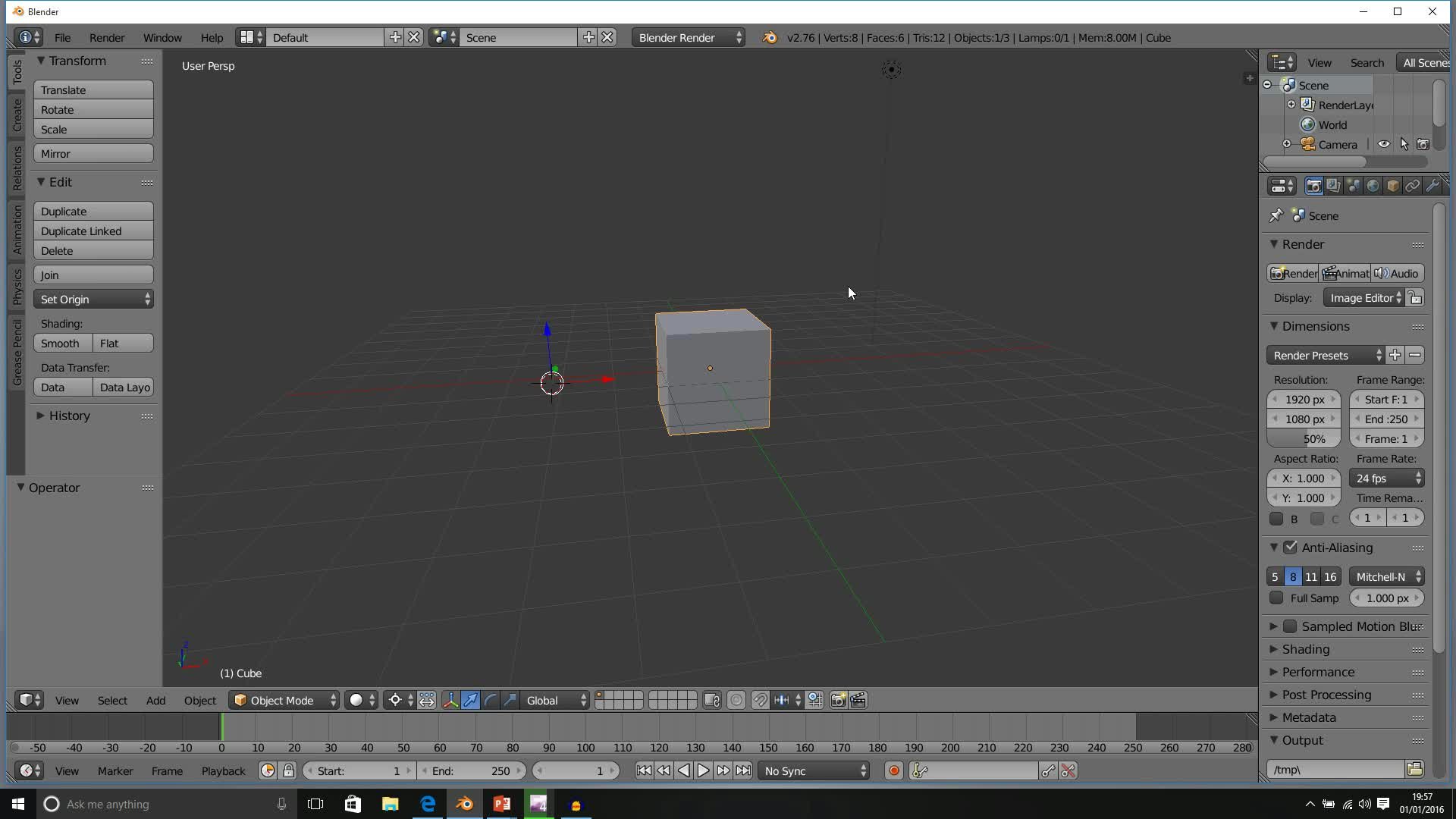The height and width of the screenshot is (819, 1456).
Task: Click the OpenGL render image camera icon
Action: coord(838,701)
